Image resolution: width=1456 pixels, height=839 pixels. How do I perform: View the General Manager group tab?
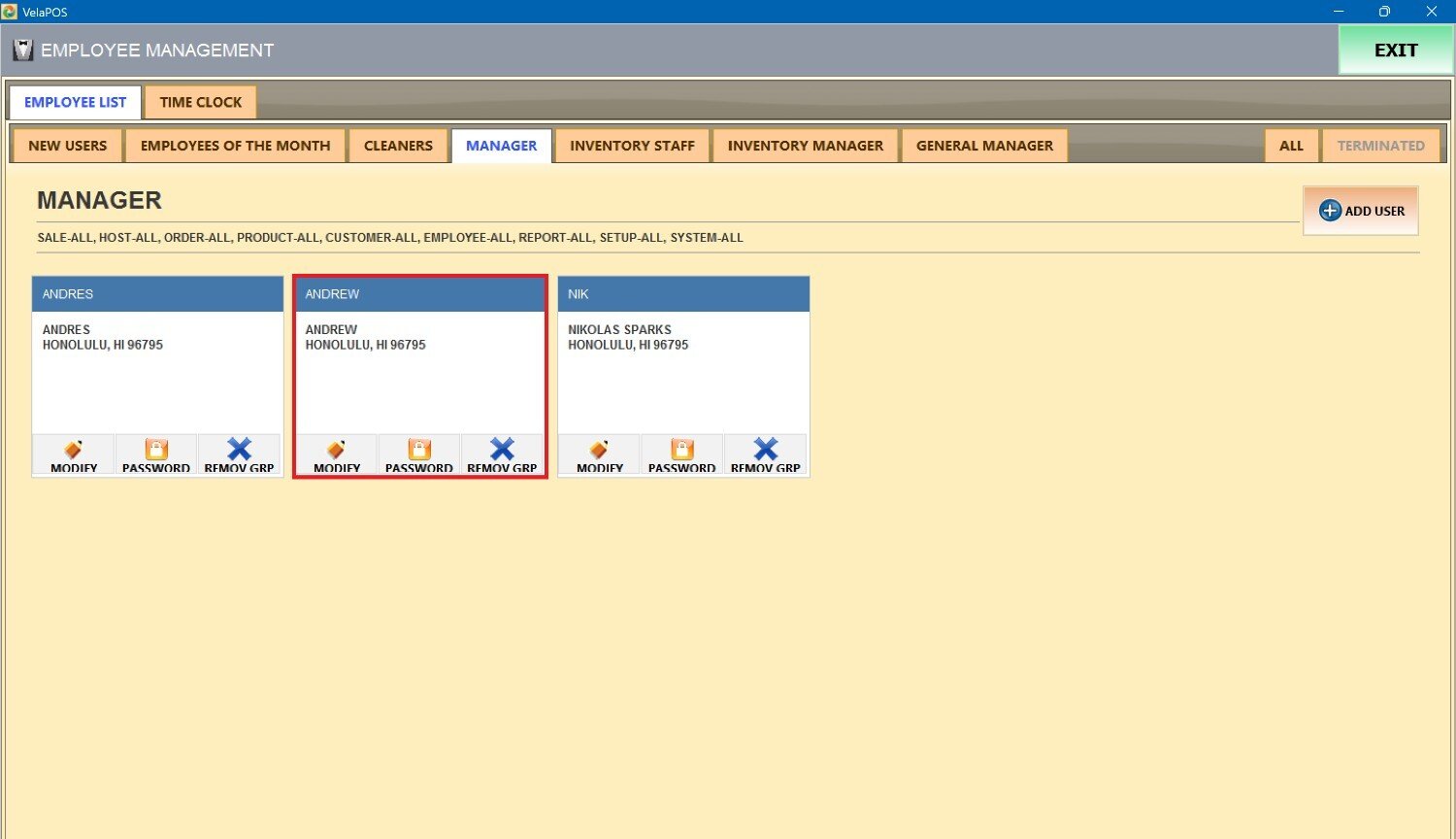point(984,146)
